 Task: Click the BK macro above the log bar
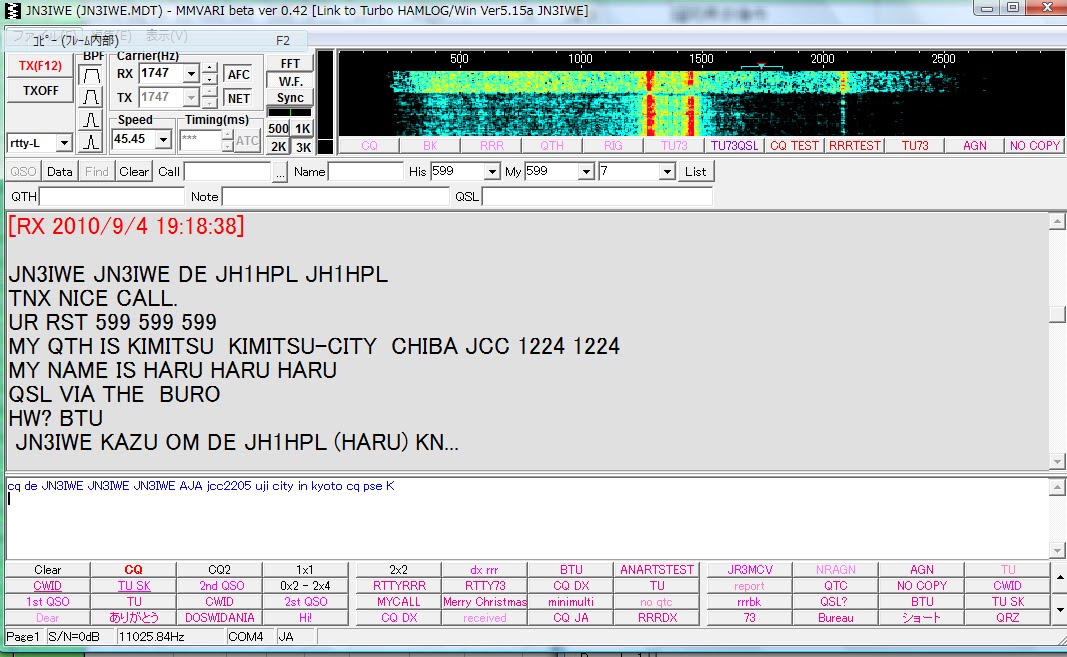point(430,146)
